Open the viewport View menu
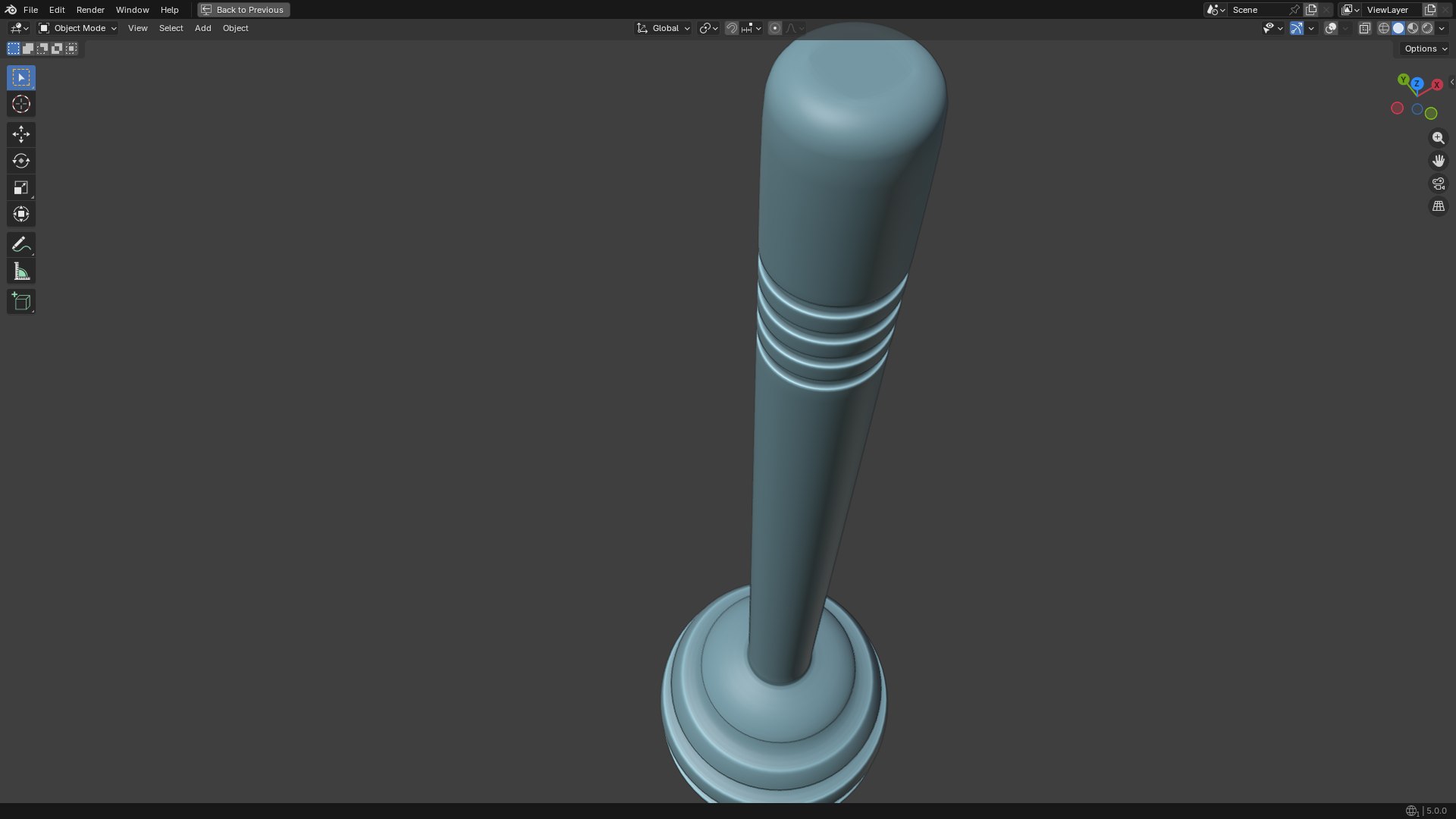 pyautogui.click(x=137, y=28)
